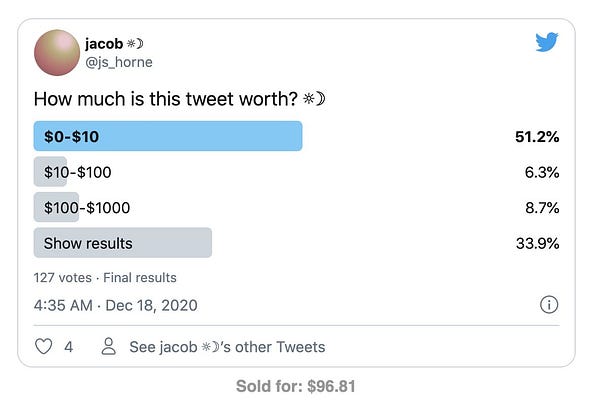Image resolution: width=600 pixels, height=406 pixels.
Task: Click the heart like icon
Action: click(43, 347)
